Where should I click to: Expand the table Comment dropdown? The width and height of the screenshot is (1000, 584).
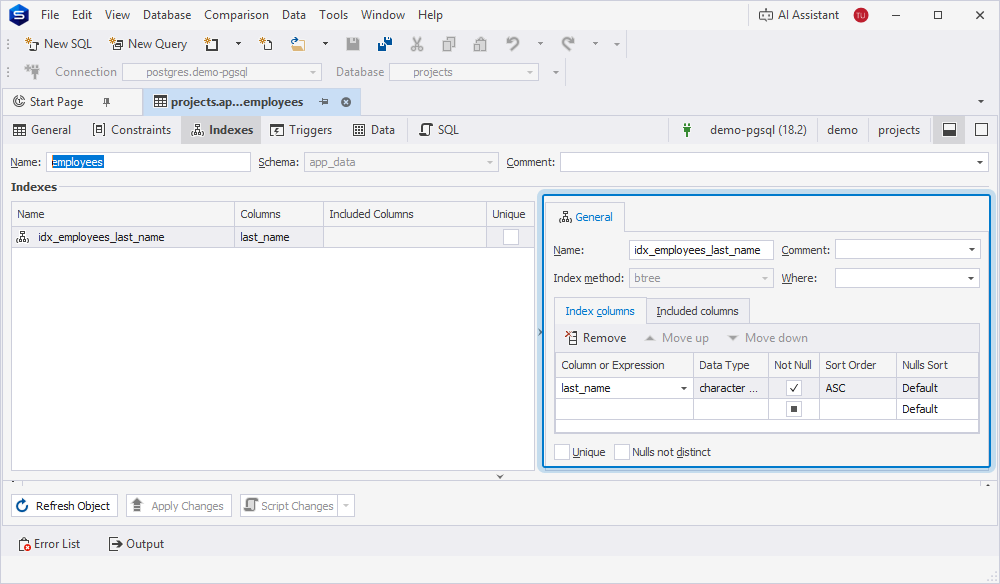pos(980,163)
